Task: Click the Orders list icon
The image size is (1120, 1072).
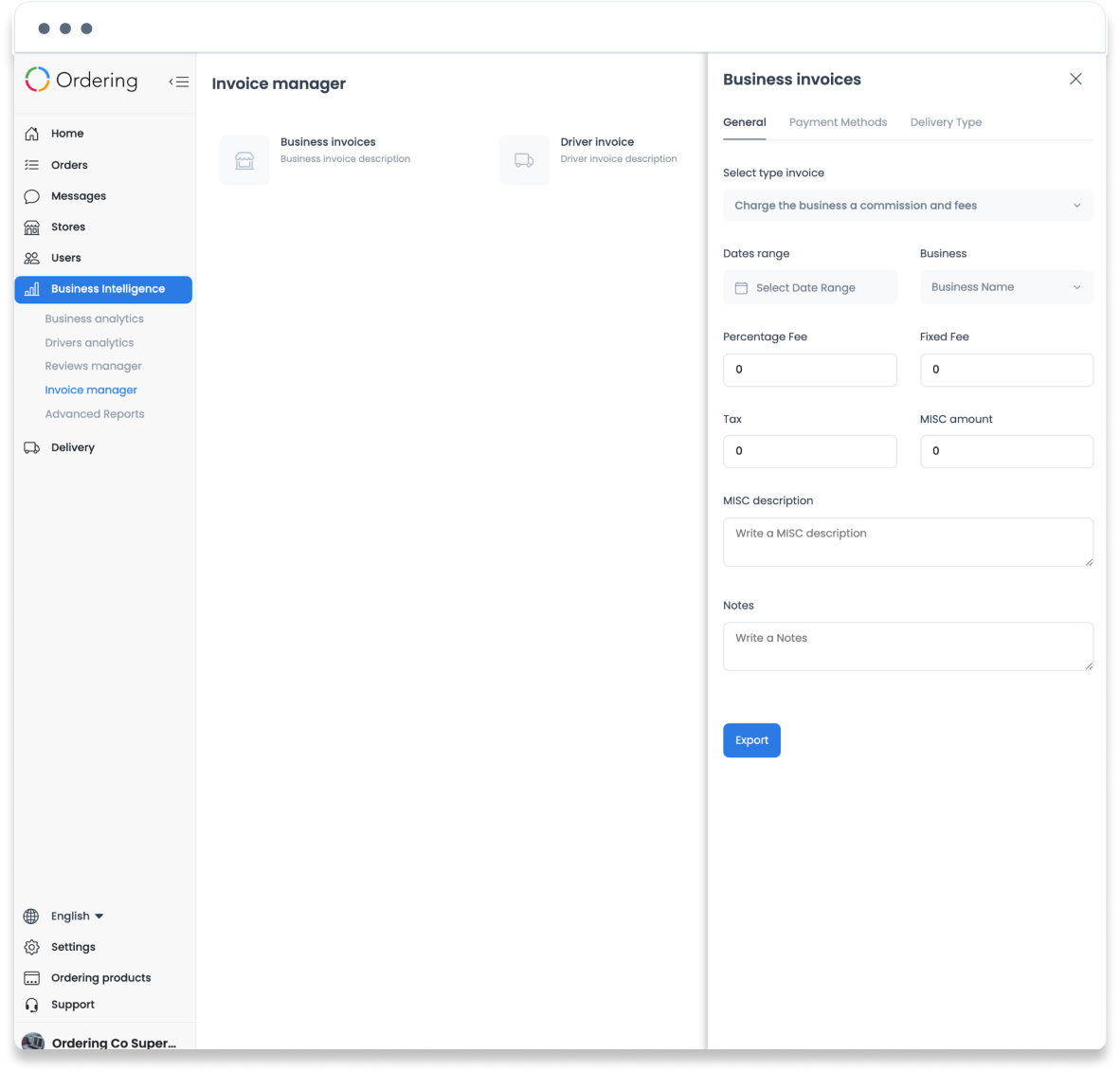Action: pos(31,165)
